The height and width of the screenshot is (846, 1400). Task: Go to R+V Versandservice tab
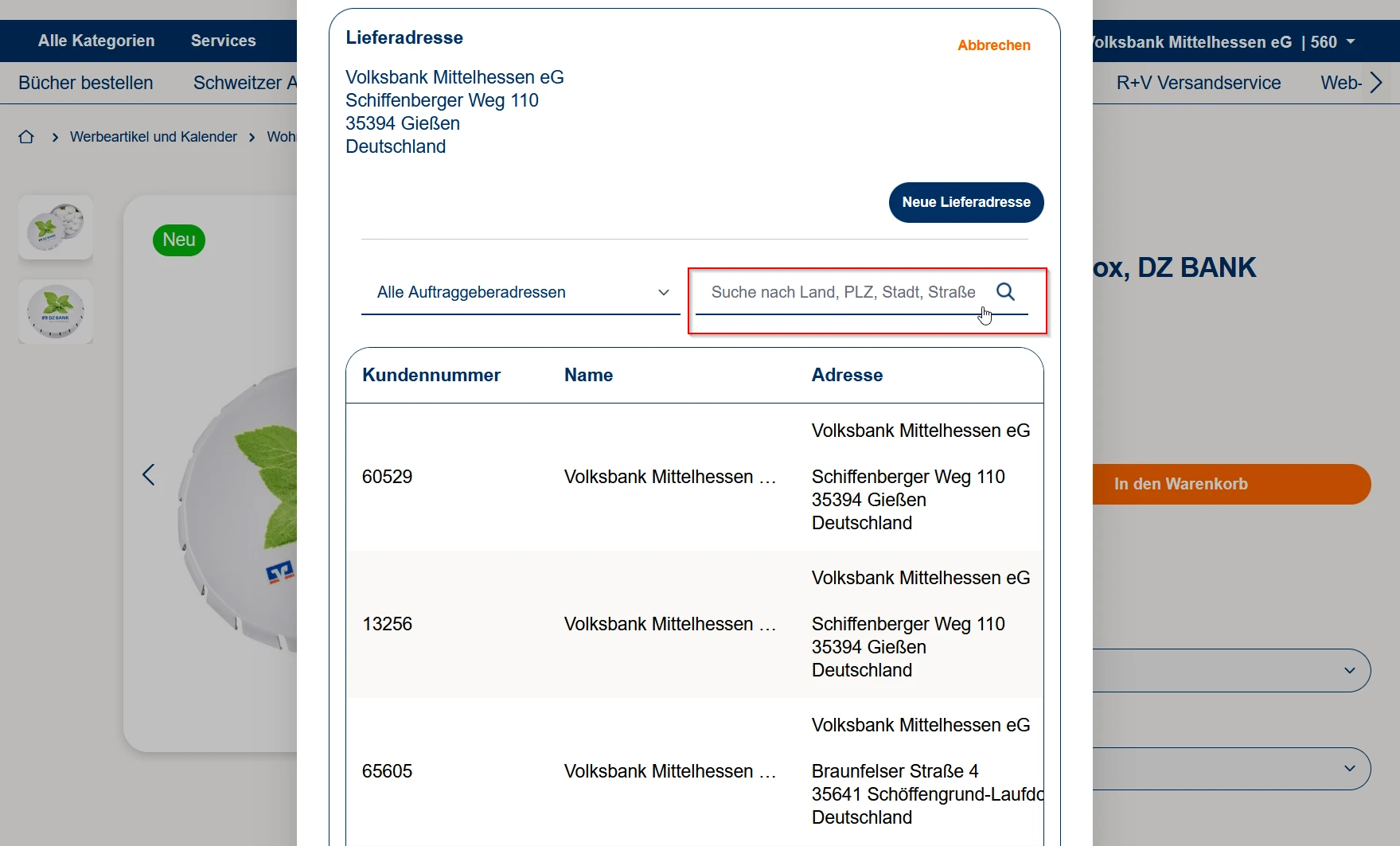pyautogui.click(x=1199, y=83)
